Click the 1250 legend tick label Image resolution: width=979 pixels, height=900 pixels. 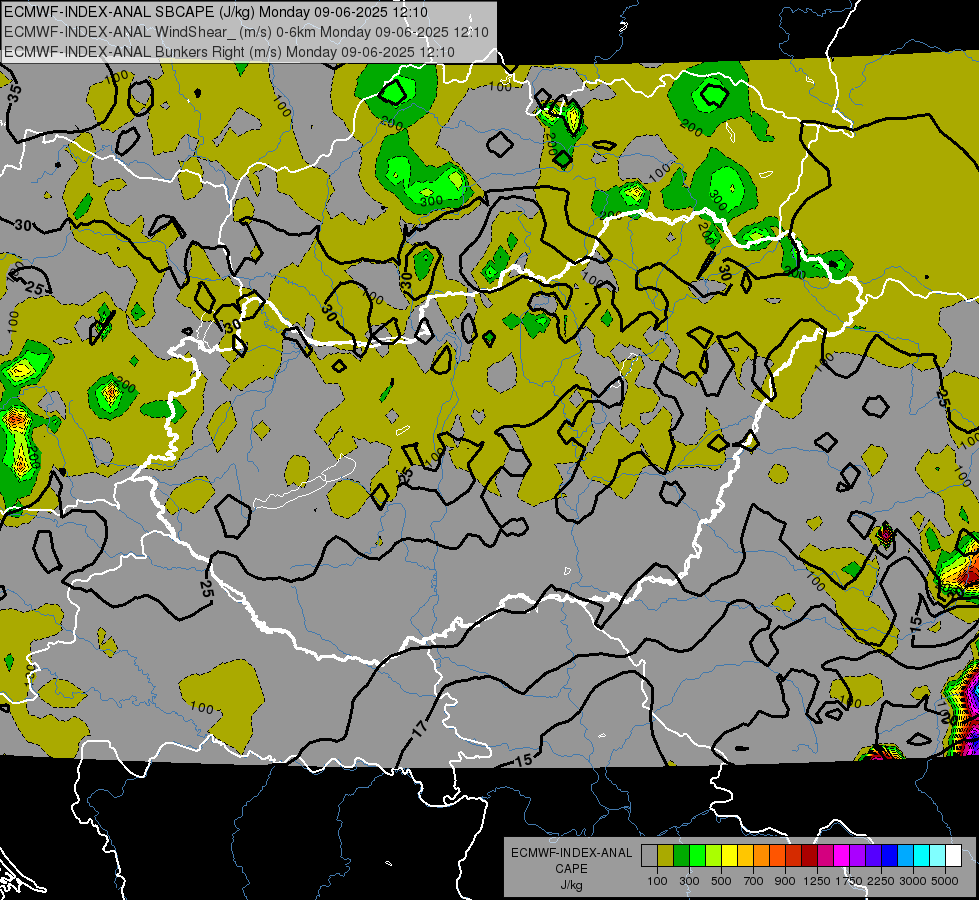(x=817, y=881)
